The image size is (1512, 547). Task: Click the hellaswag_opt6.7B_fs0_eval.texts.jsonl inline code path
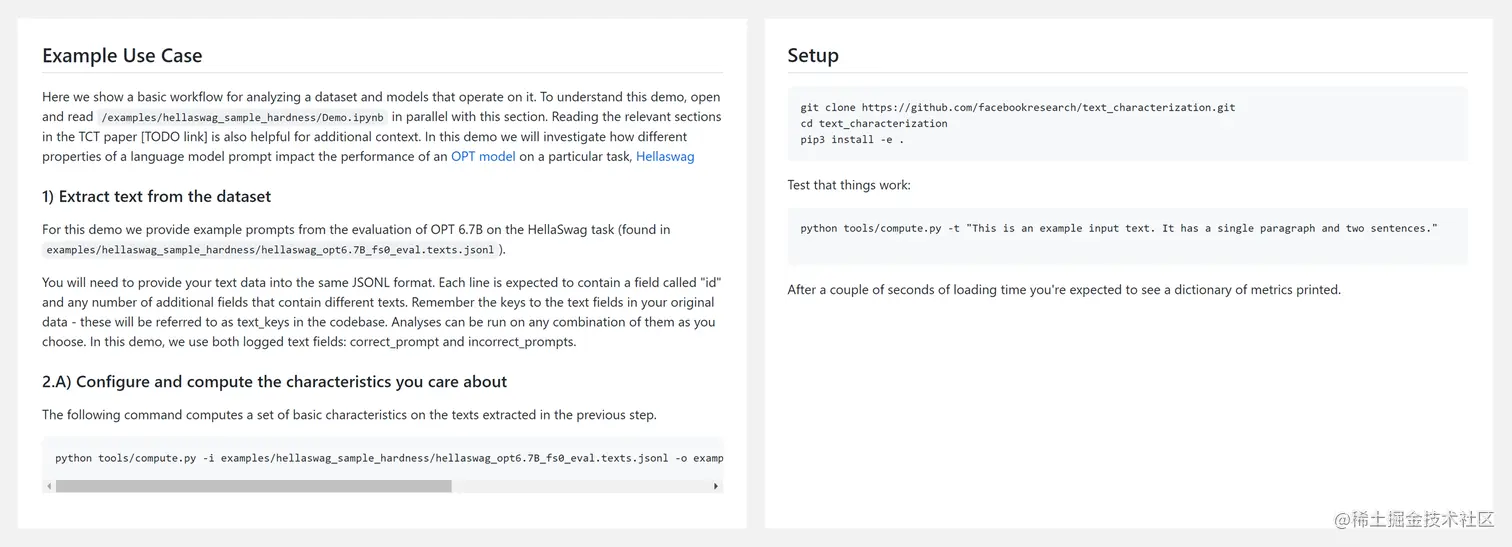coord(272,250)
